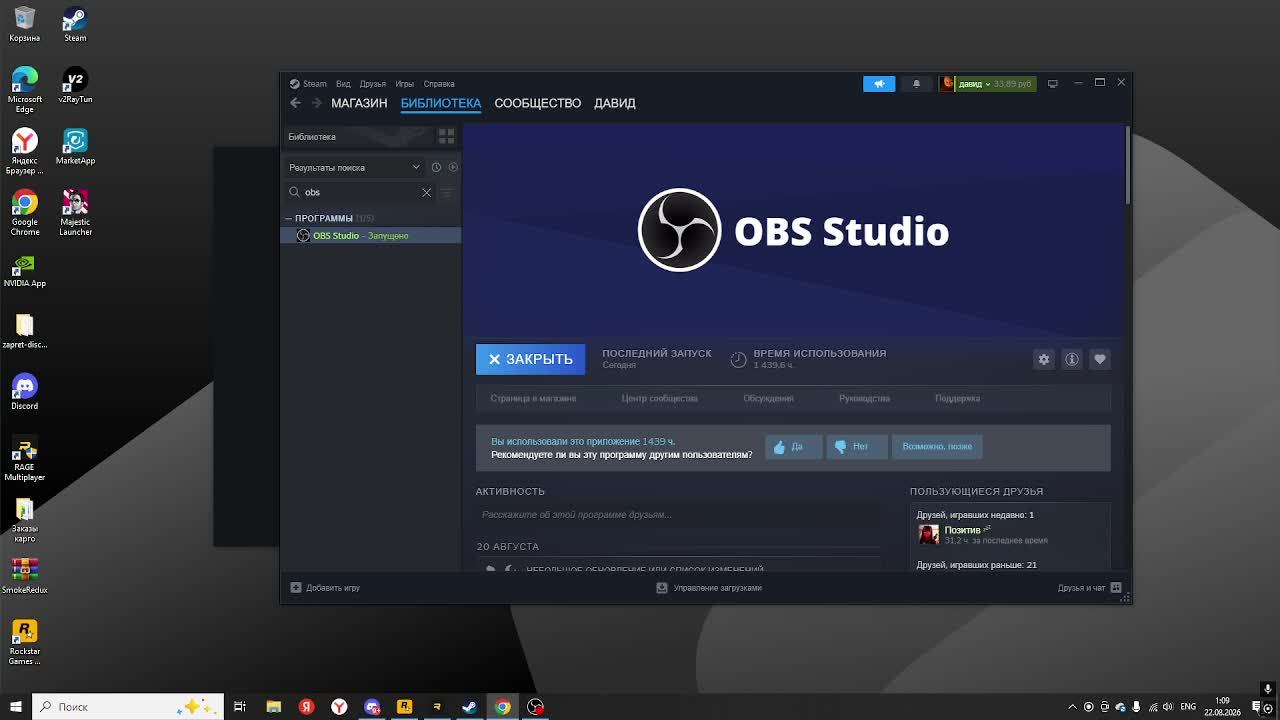Select the SmokeRedux desktop icon

click(x=24, y=576)
